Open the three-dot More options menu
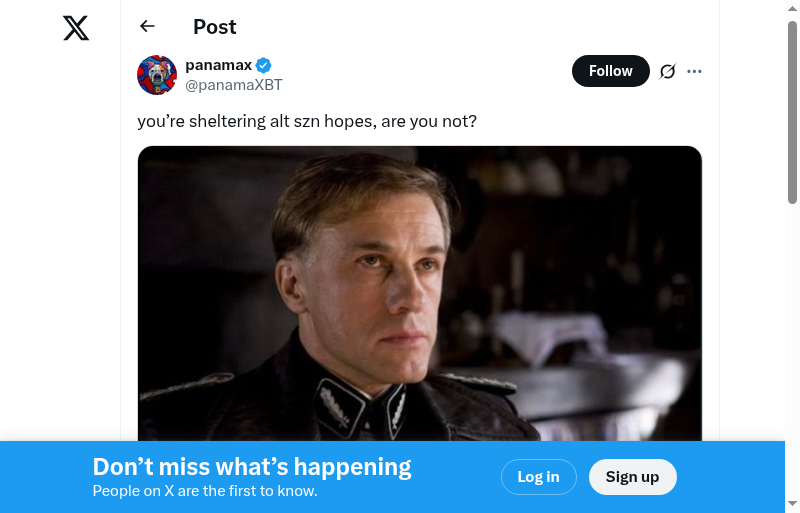800x513 pixels. (695, 71)
